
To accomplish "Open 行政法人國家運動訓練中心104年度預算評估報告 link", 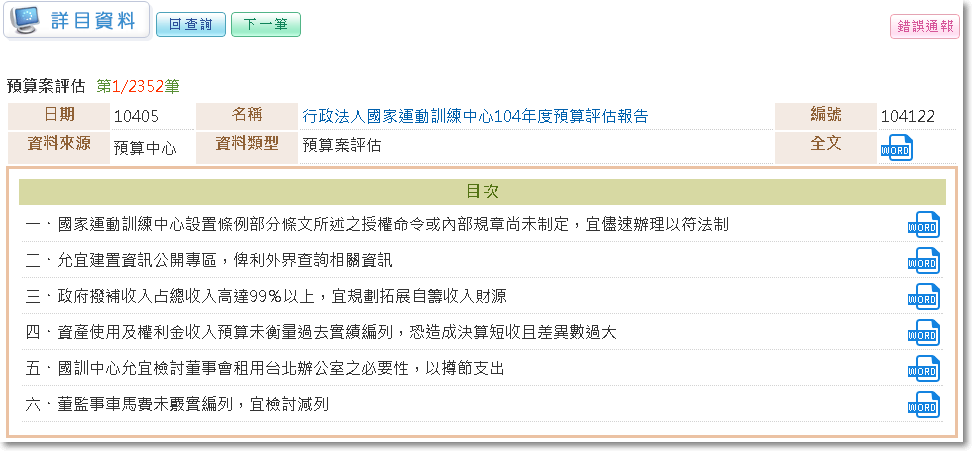I will tap(475, 116).
